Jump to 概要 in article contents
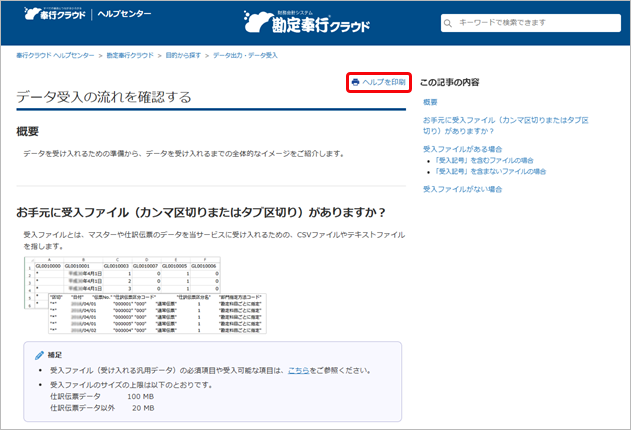The height and width of the screenshot is (430, 631). pyautogui.click(x=430, y=102)
